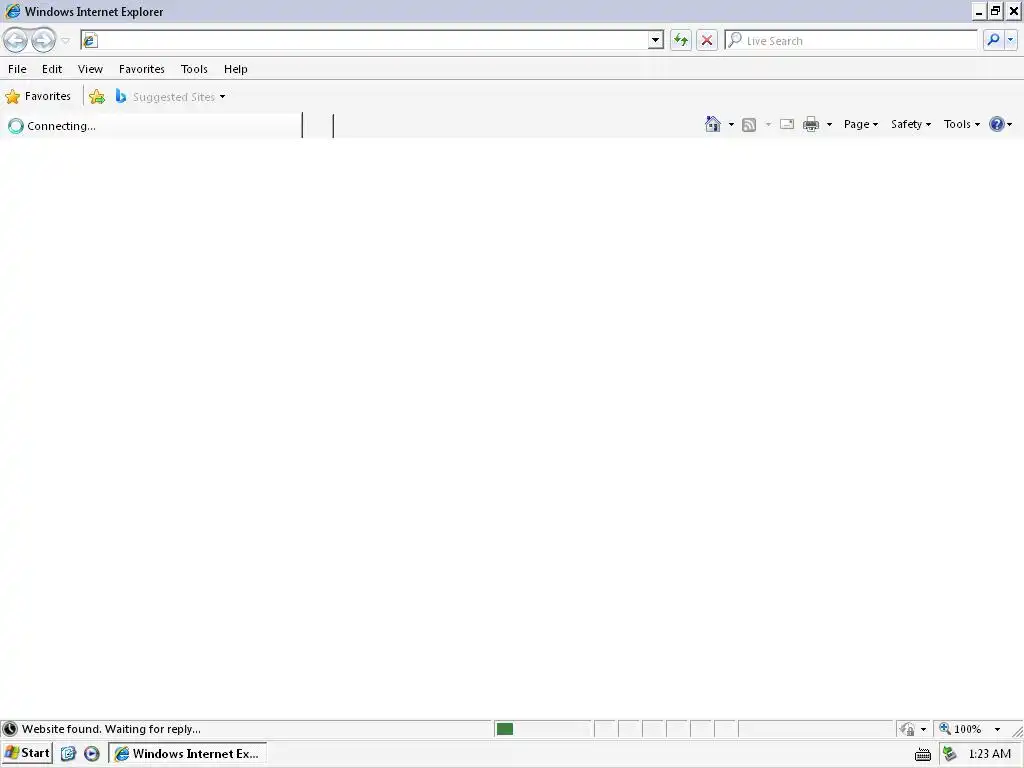Viewport: 1024px width, 768px height.
Task: Click the page icon in address bar
Action: (90, 40)
